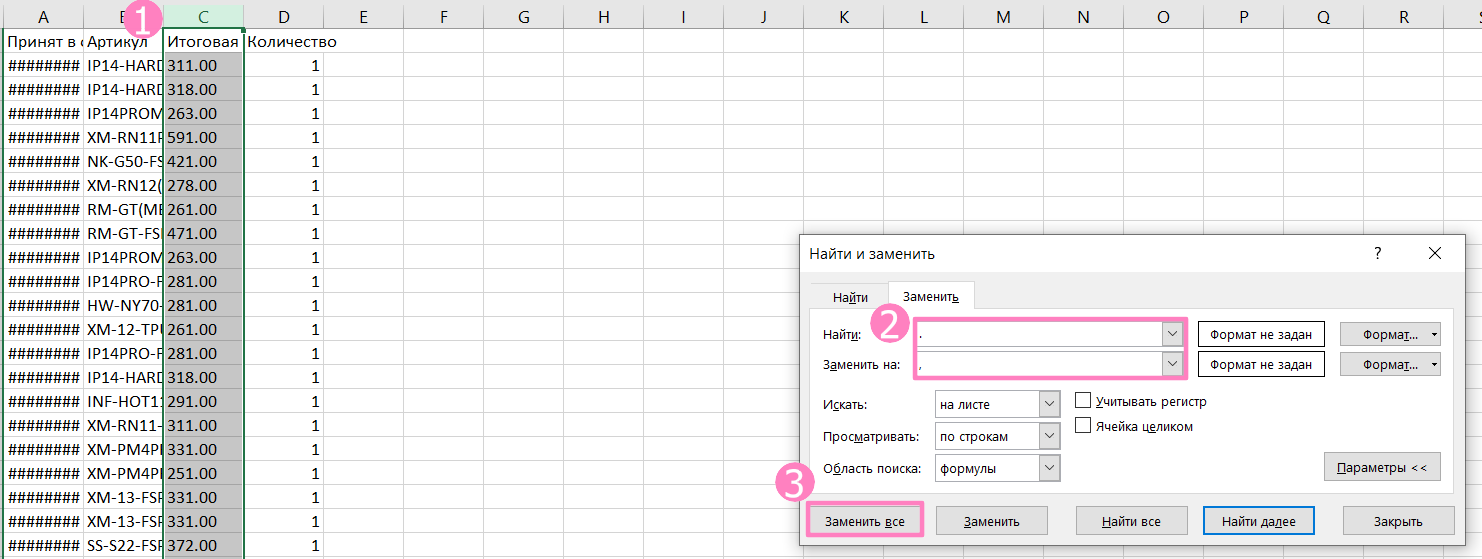Click the 'Найти далее' button

pos(1258,521)
